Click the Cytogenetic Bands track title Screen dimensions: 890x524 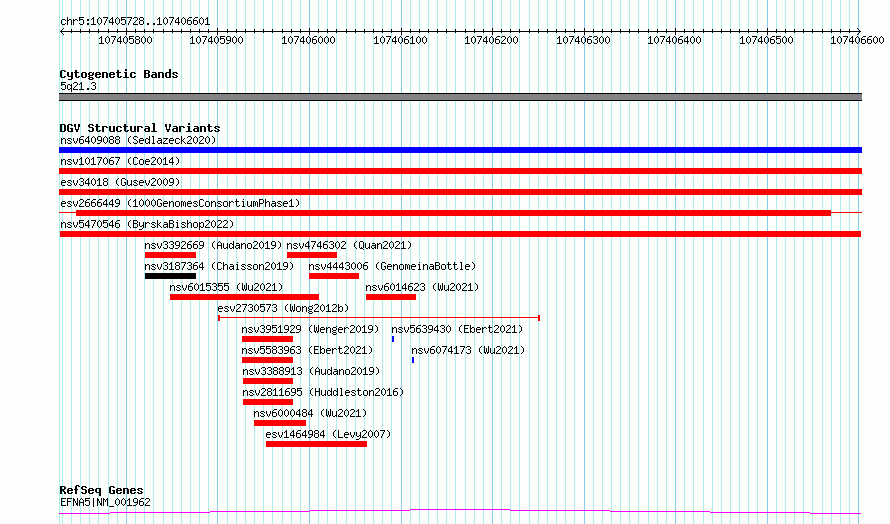(119, 74)
